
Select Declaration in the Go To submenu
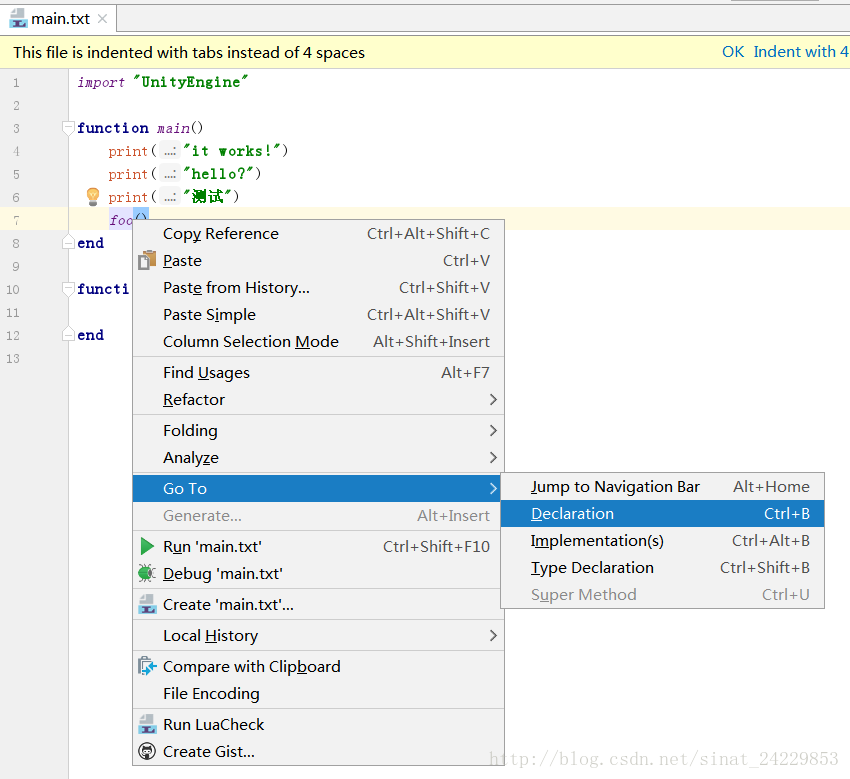[x=662, y=513]
